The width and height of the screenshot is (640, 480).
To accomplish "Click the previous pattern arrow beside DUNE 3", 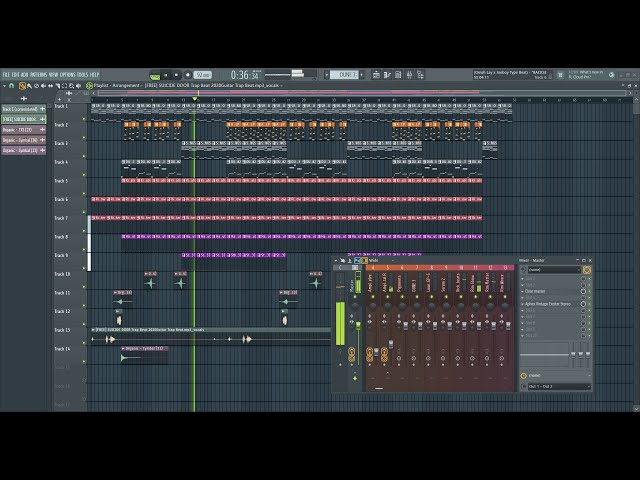I will pos(327,75).
